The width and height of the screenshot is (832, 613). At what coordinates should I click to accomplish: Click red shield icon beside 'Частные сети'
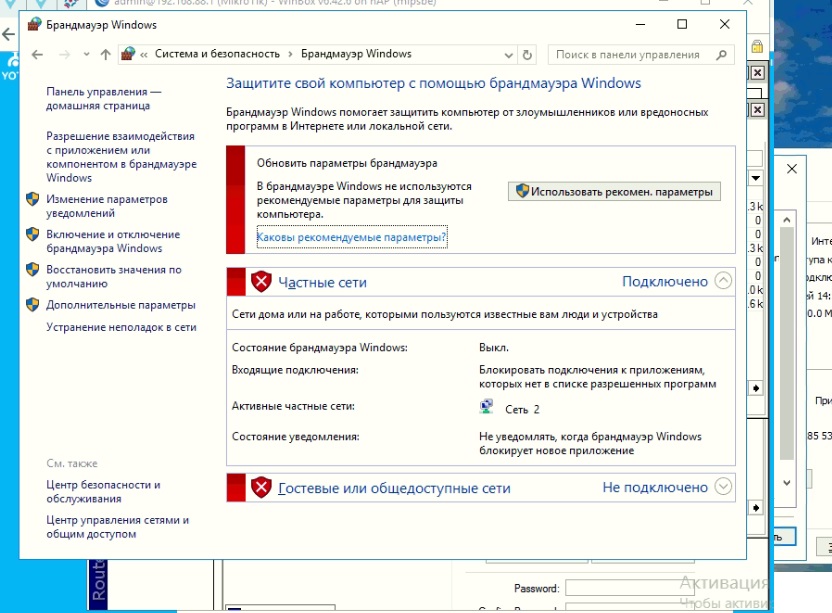pyautogui.click(x=261, y=281)
